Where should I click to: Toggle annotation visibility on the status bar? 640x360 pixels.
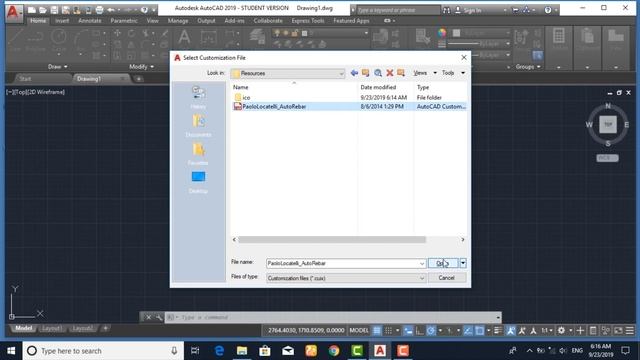point(510,330)
